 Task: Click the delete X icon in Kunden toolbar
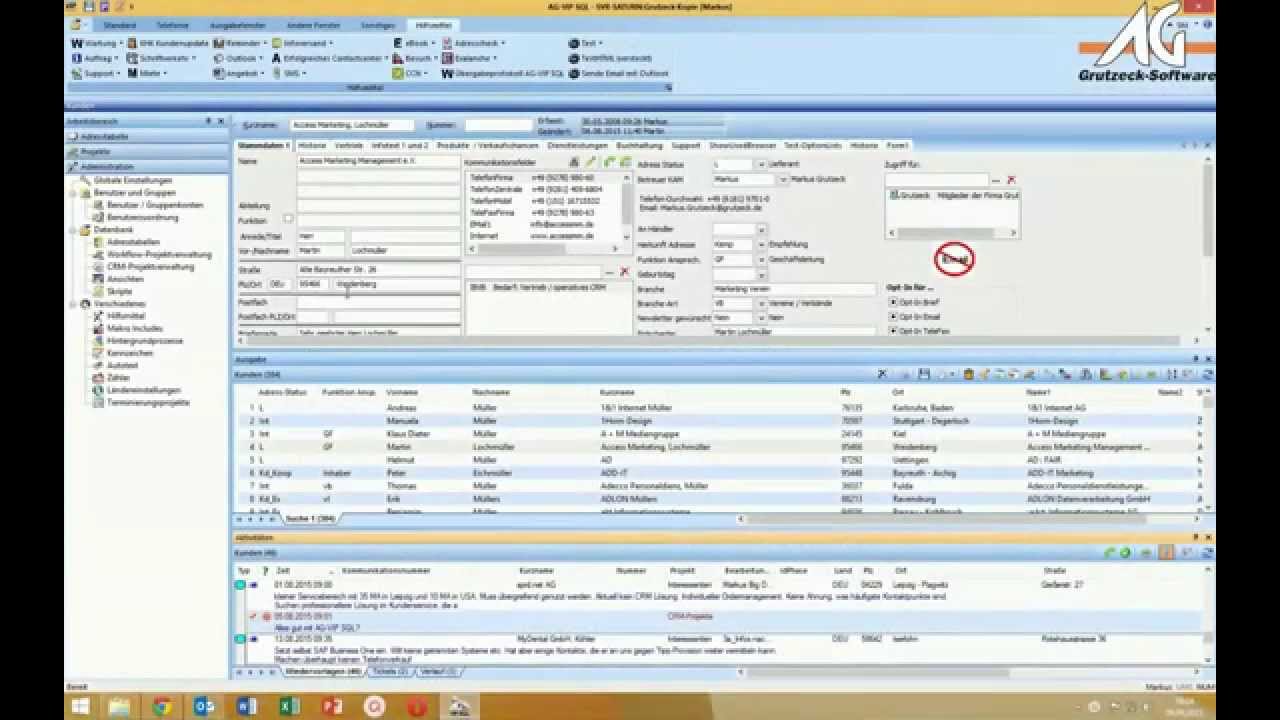coord(881,374)
